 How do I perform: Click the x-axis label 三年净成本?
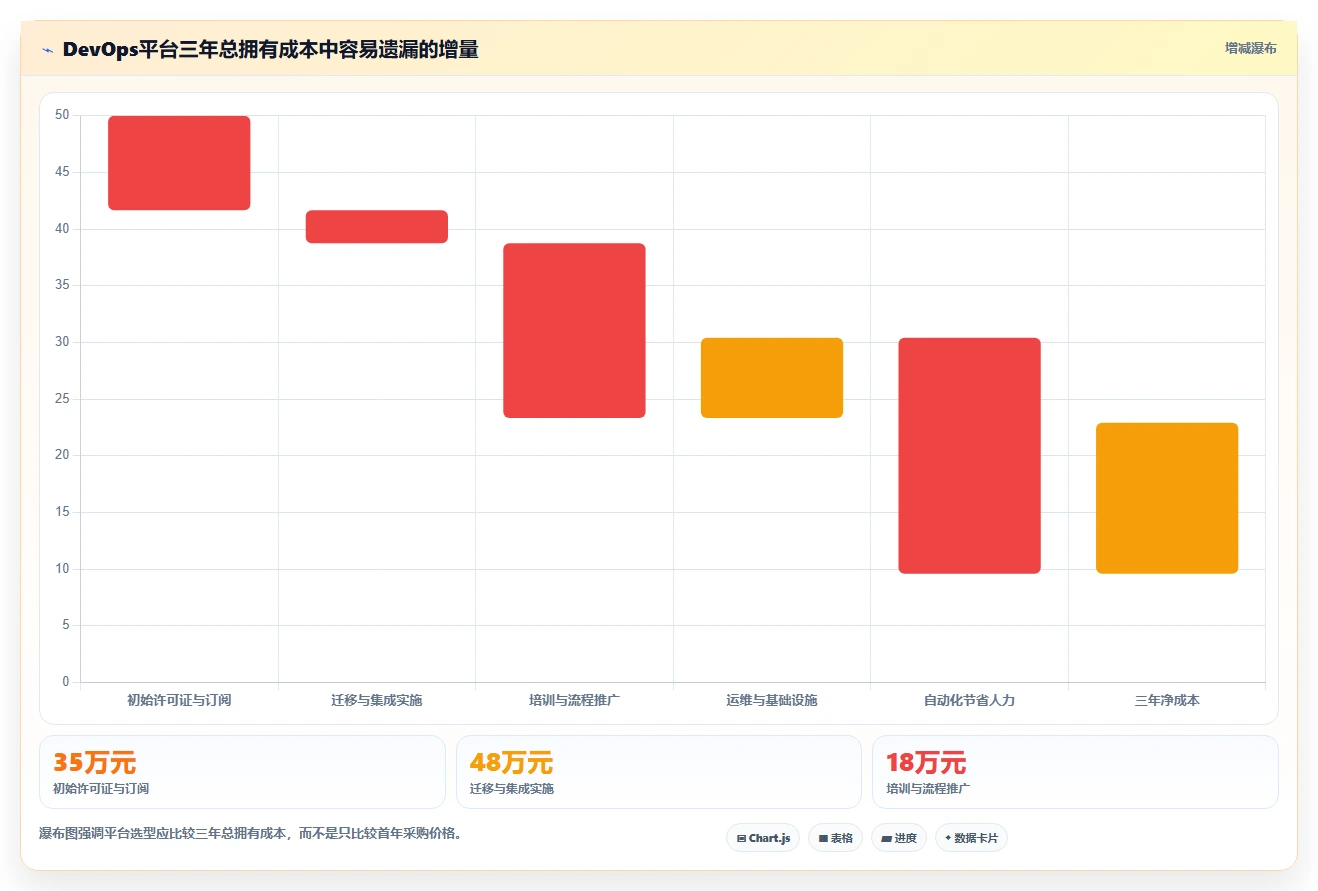coord(1167,700)
